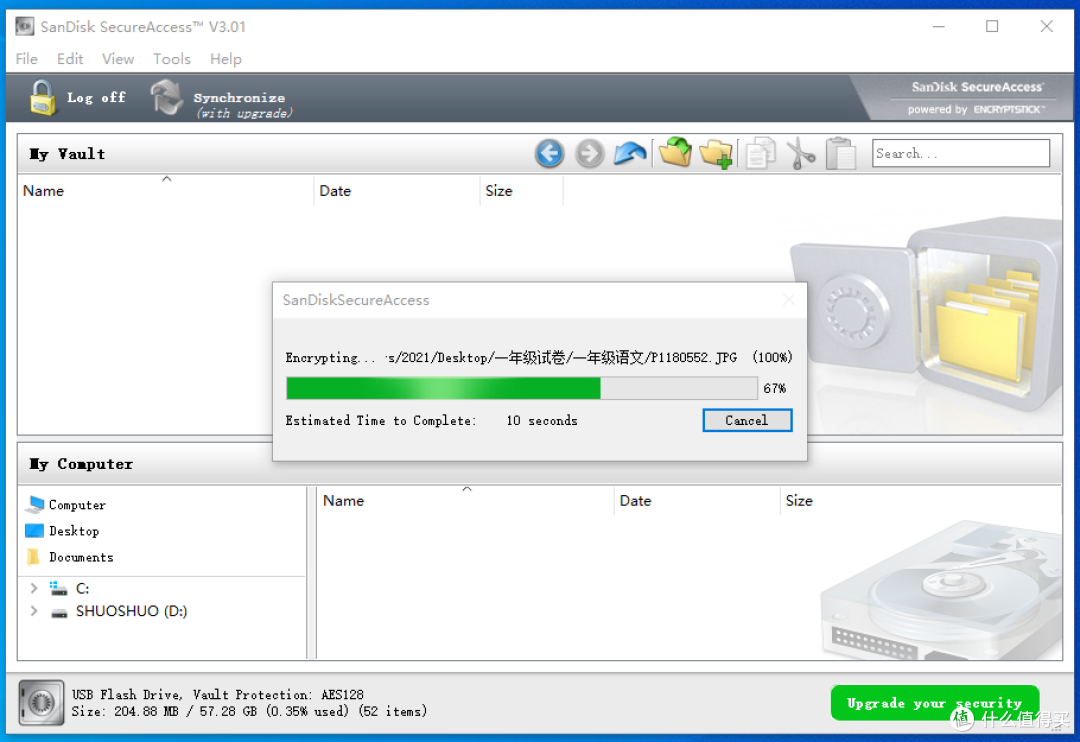Expand the SHUOSHUO (D:) tree node

(34, 611)
